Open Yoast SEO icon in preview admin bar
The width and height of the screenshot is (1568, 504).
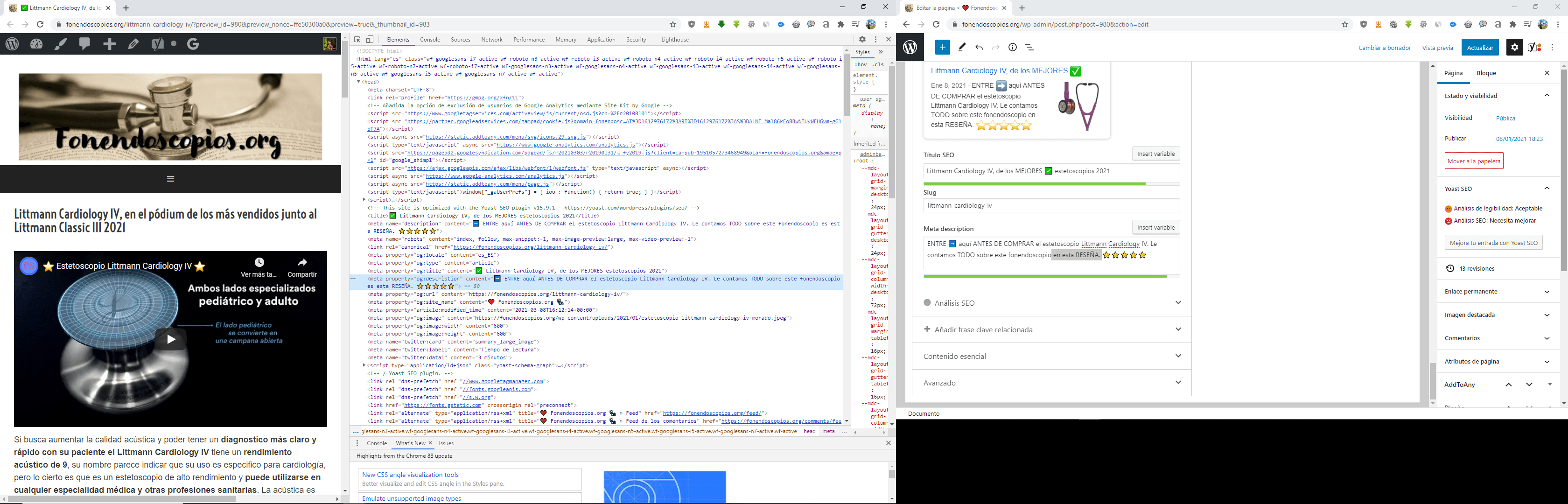pyautogui.click(x=157, y=44)
